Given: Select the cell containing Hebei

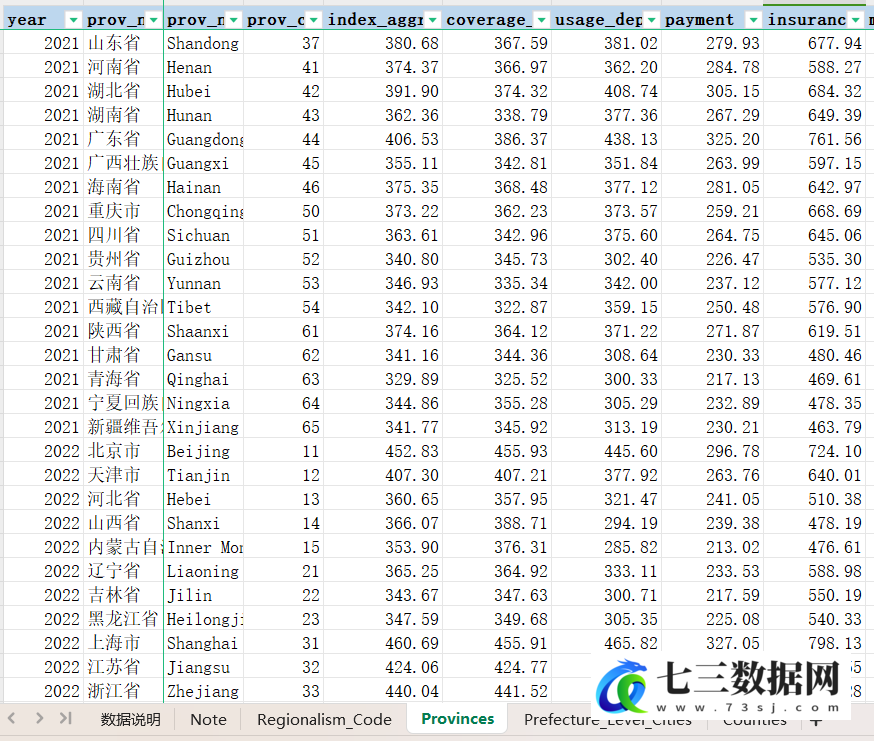Looking at the screenshot, I should click(203, 498).
